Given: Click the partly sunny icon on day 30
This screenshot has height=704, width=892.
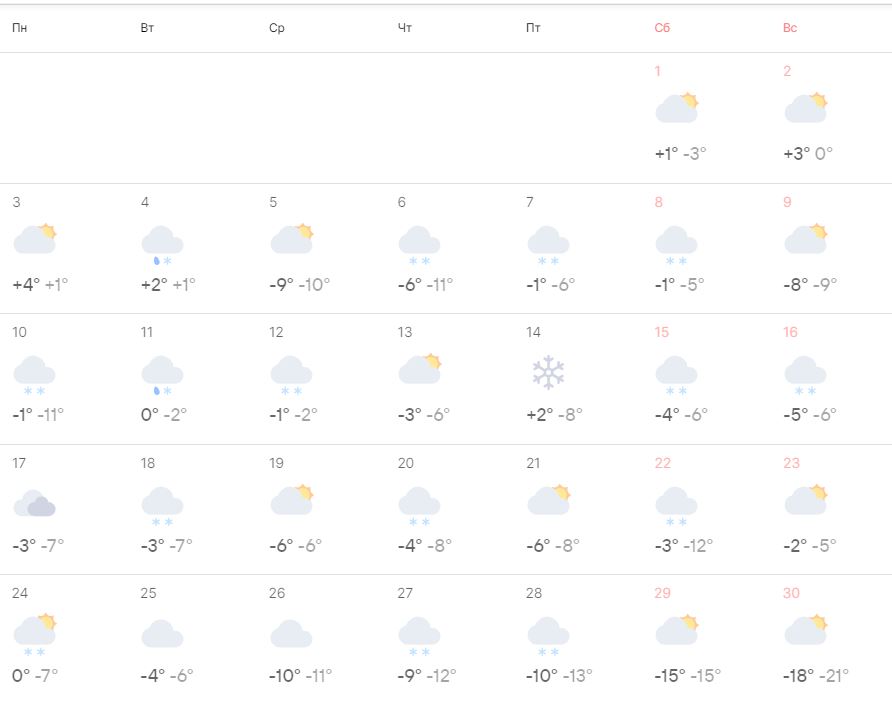Looking at the screenshot, I should 805,630.
